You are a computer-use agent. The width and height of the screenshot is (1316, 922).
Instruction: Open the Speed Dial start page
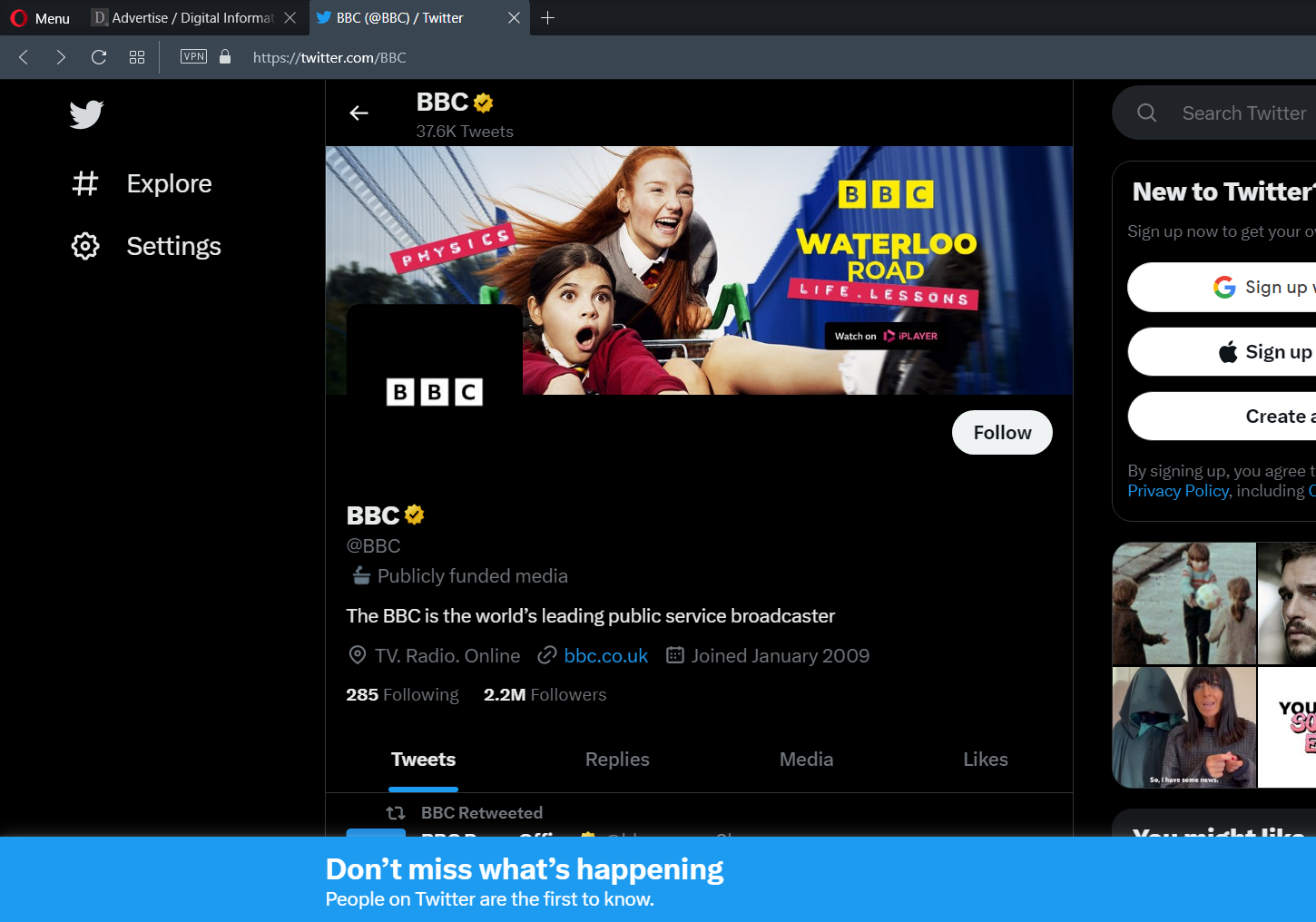(x=137, y=57)
